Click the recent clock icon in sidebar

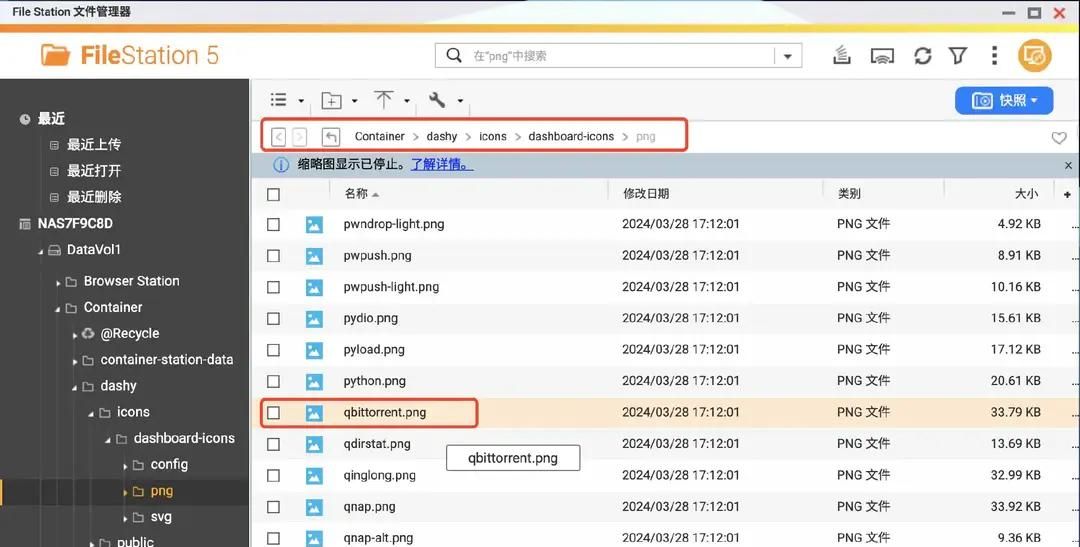tap(25, 119)
